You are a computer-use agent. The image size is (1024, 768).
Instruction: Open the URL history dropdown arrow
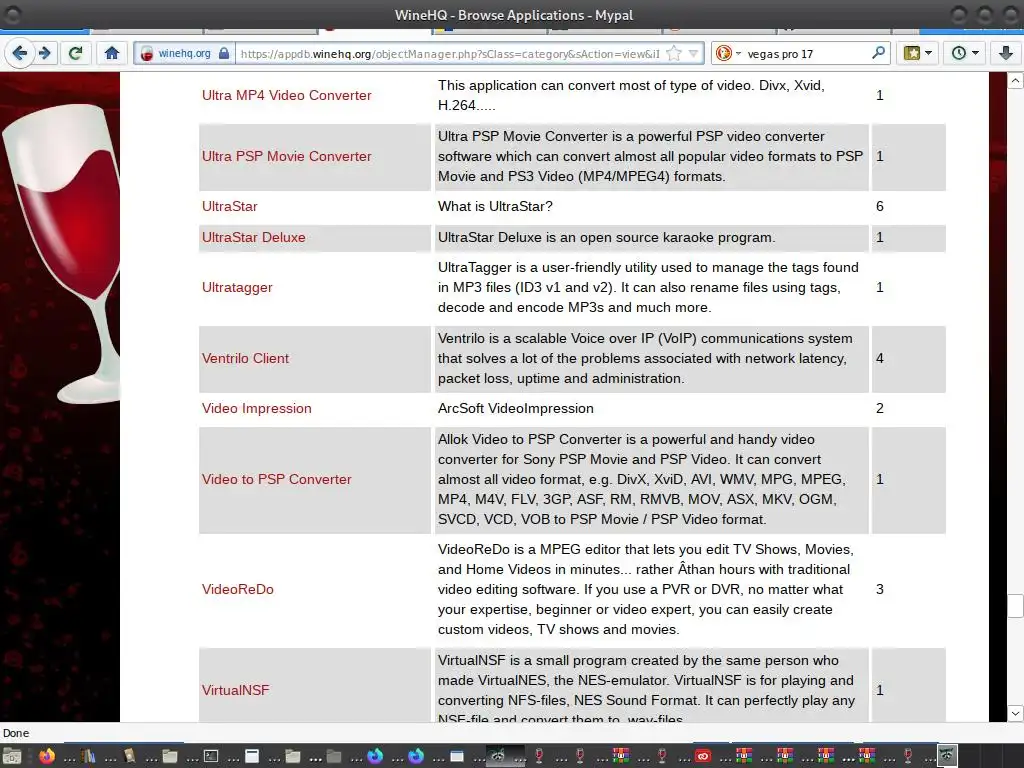point(694,54)
